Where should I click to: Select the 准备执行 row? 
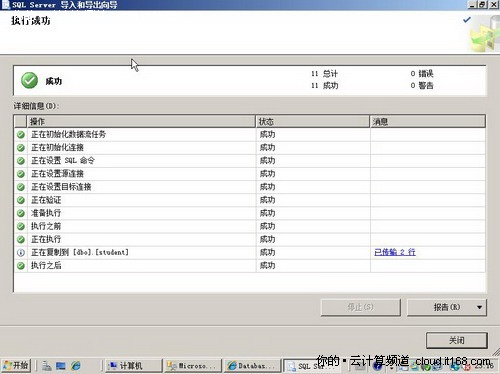tap(249, 213)
